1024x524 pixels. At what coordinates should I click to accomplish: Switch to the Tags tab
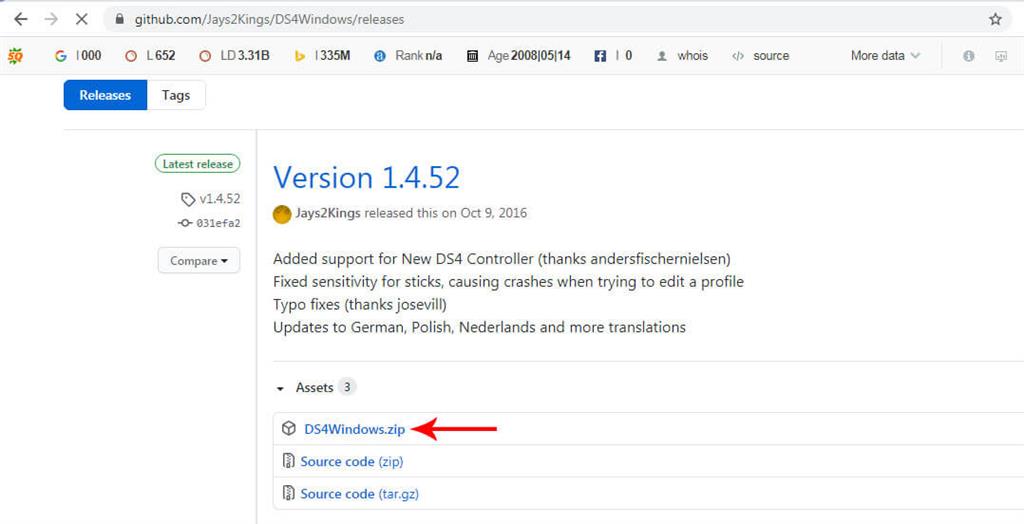pyautogui.click(x=175, y=95)
